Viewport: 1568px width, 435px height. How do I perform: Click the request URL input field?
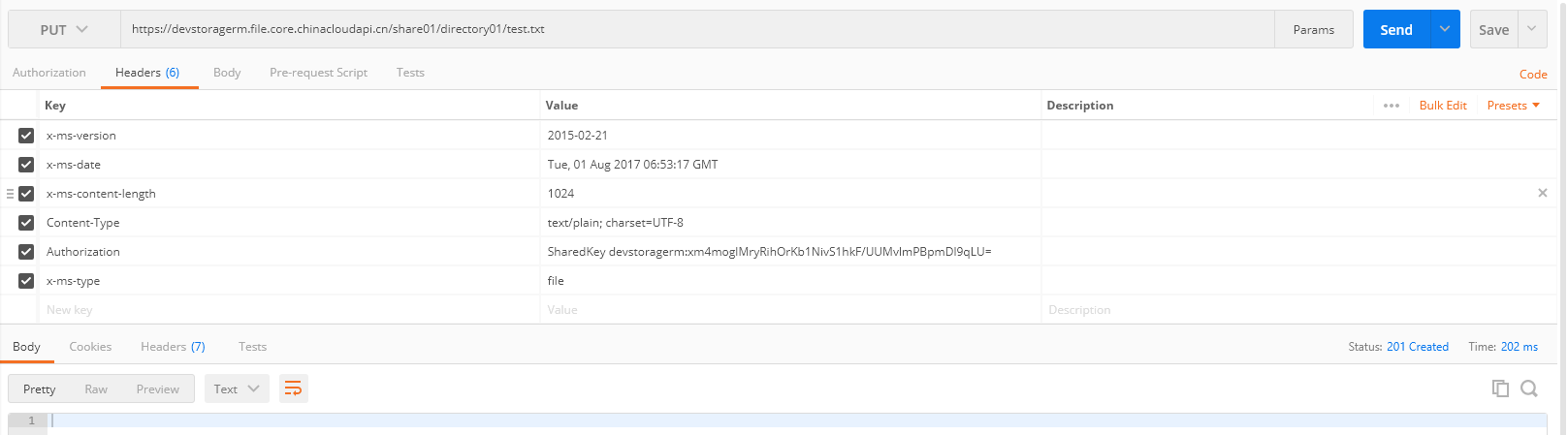pos(698,30)
